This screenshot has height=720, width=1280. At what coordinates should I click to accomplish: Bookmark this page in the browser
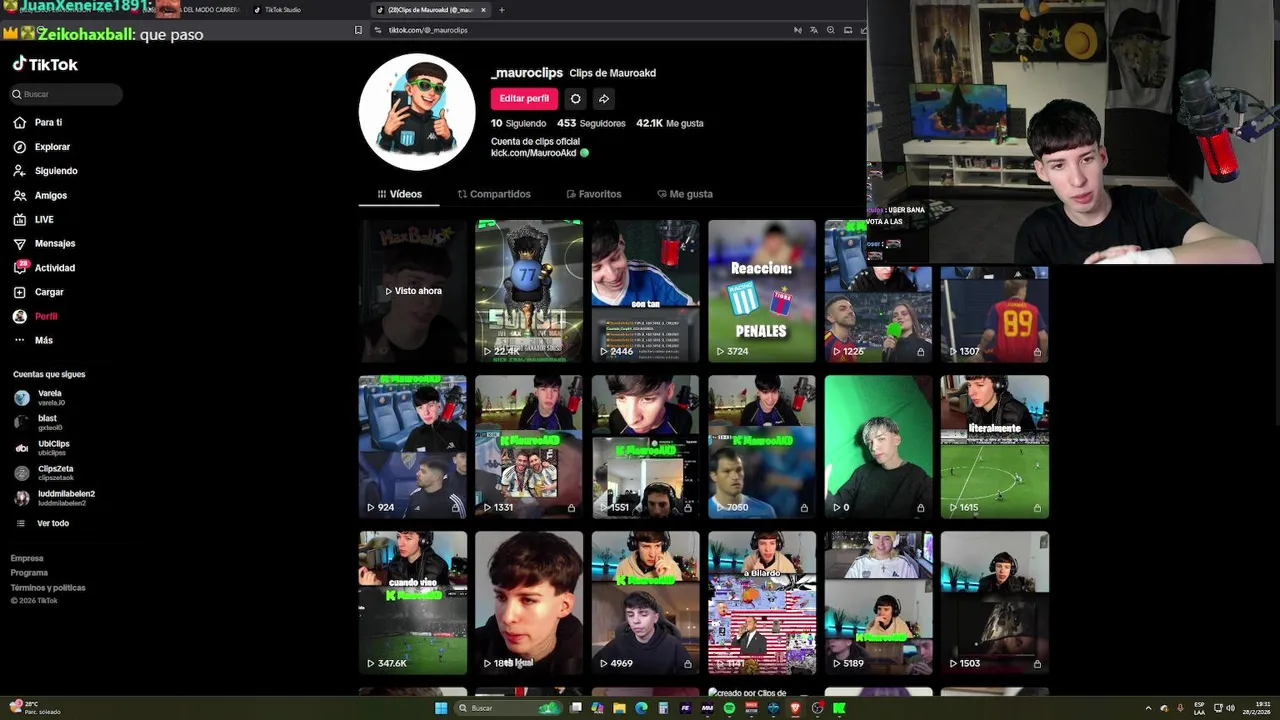pos(358,30)
